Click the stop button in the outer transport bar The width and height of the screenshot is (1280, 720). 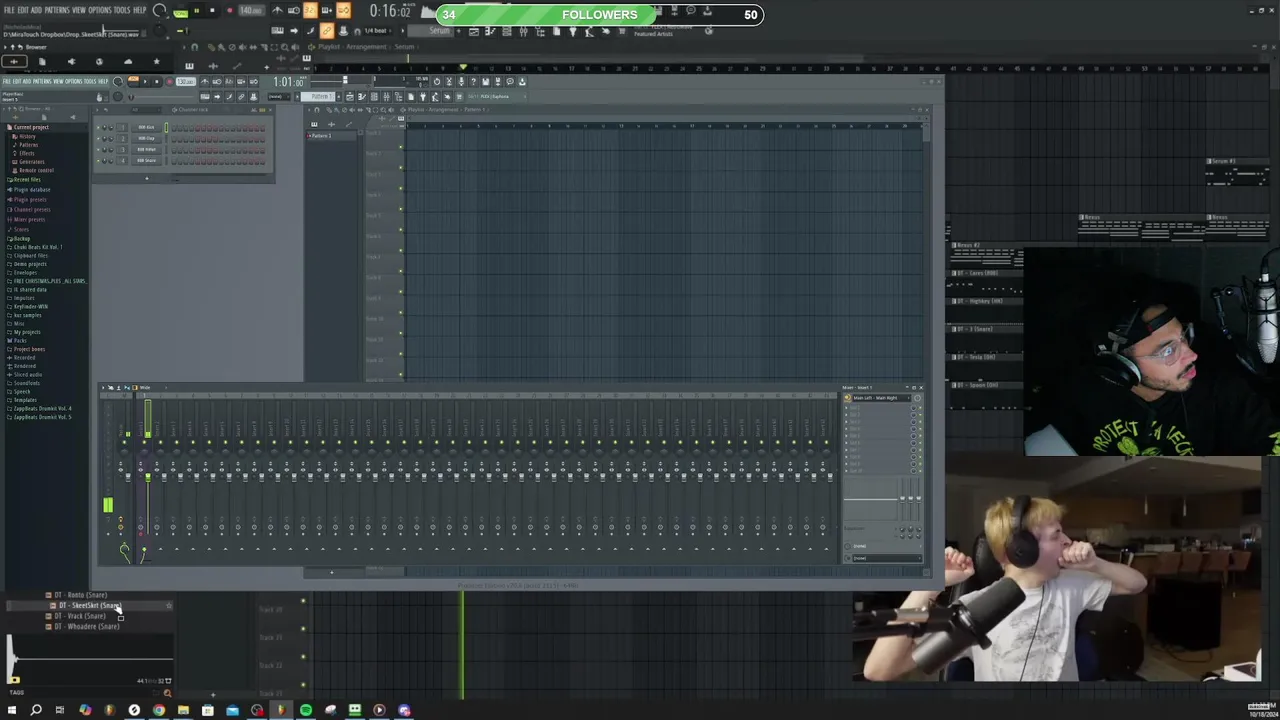tap(212, 11)
